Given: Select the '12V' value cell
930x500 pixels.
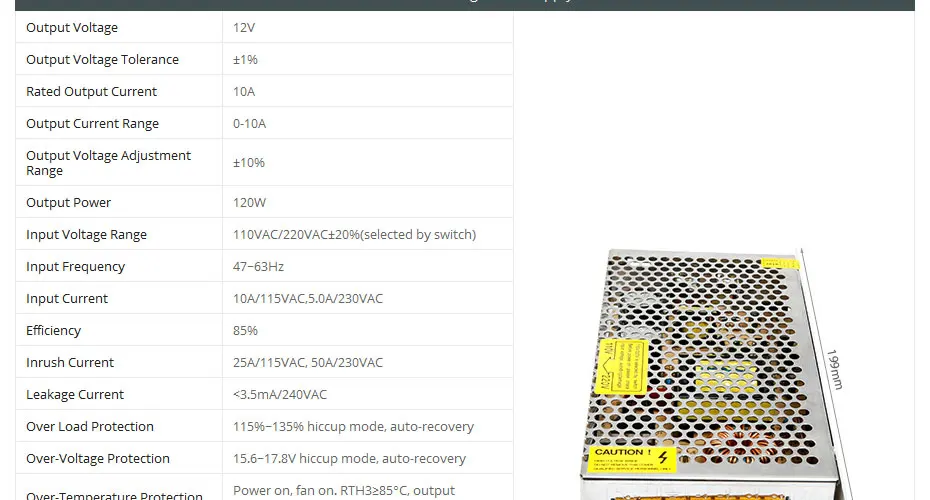Looking at the screenshot, I should [x=244, y=27].
